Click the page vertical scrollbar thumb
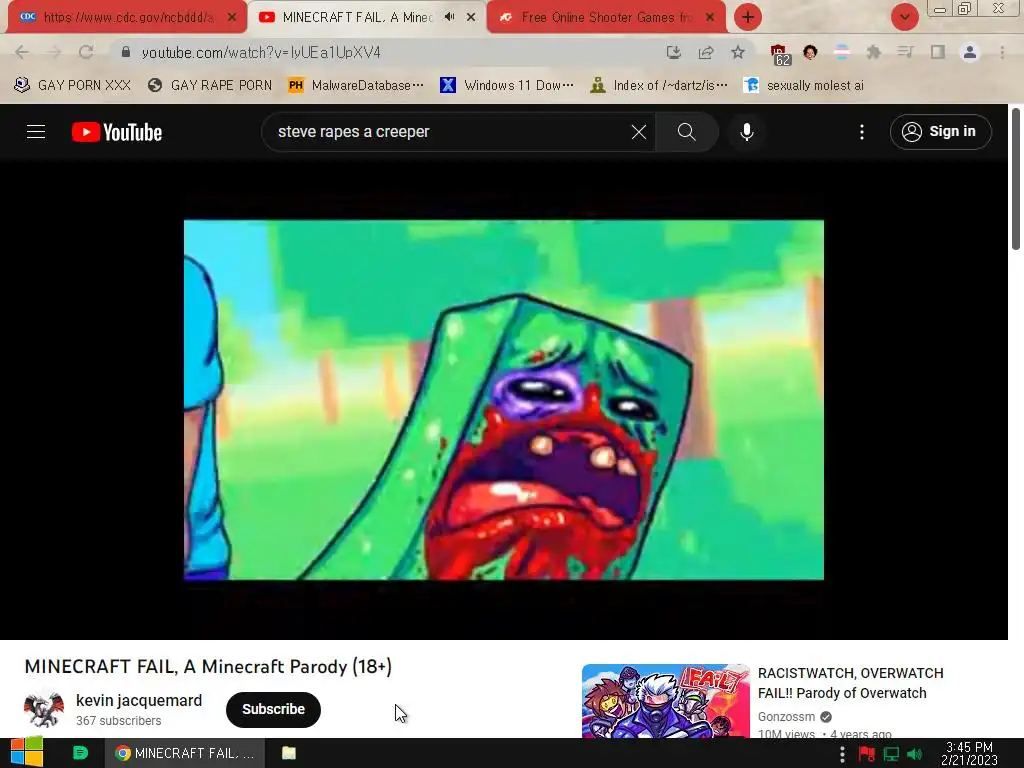The width and height of the screenshot is (1024, 768). click(x=1016, y=179)
